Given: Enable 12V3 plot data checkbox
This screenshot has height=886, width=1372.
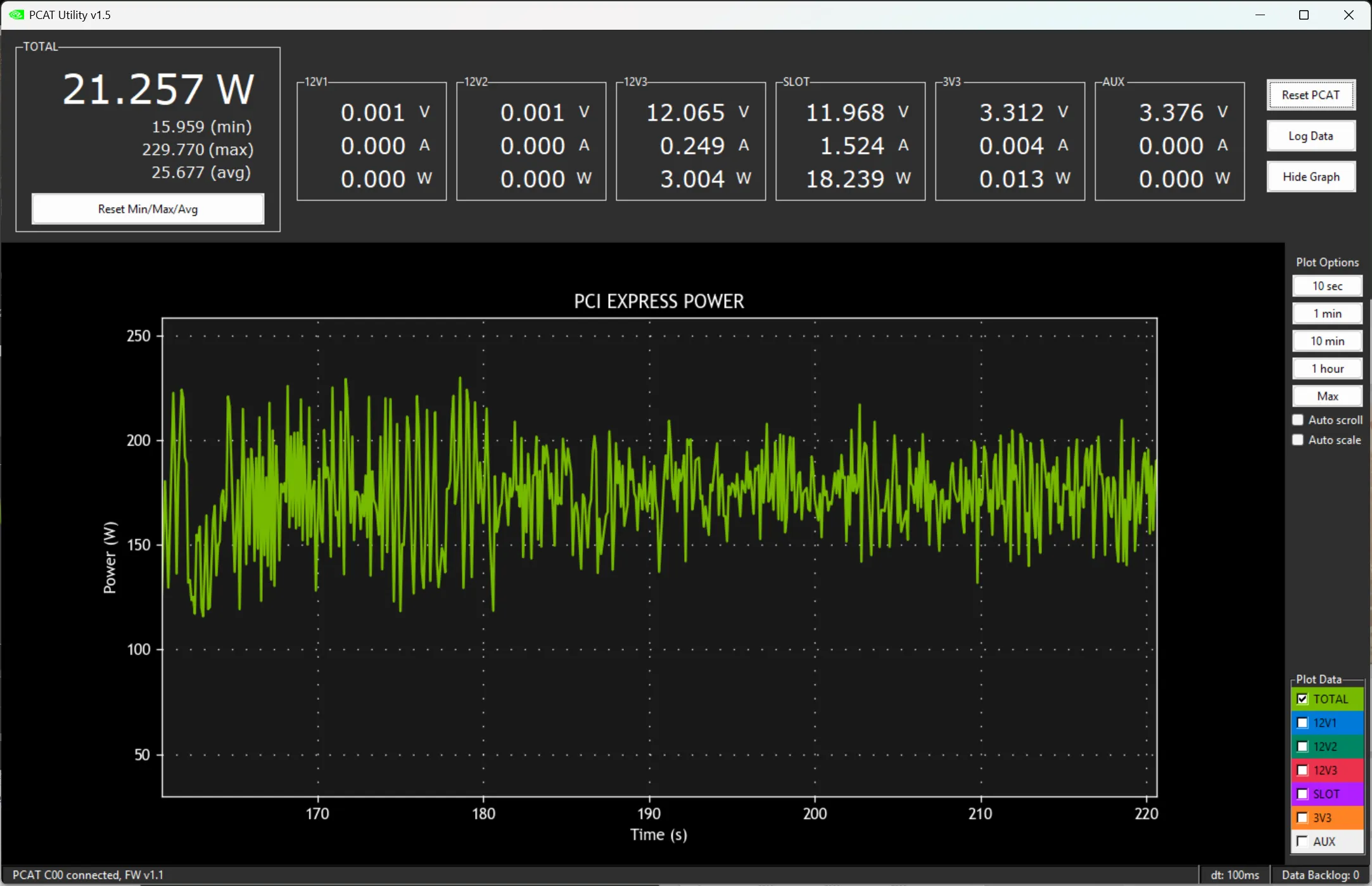Looking at the screenshot, I should tap(1302, 770).
